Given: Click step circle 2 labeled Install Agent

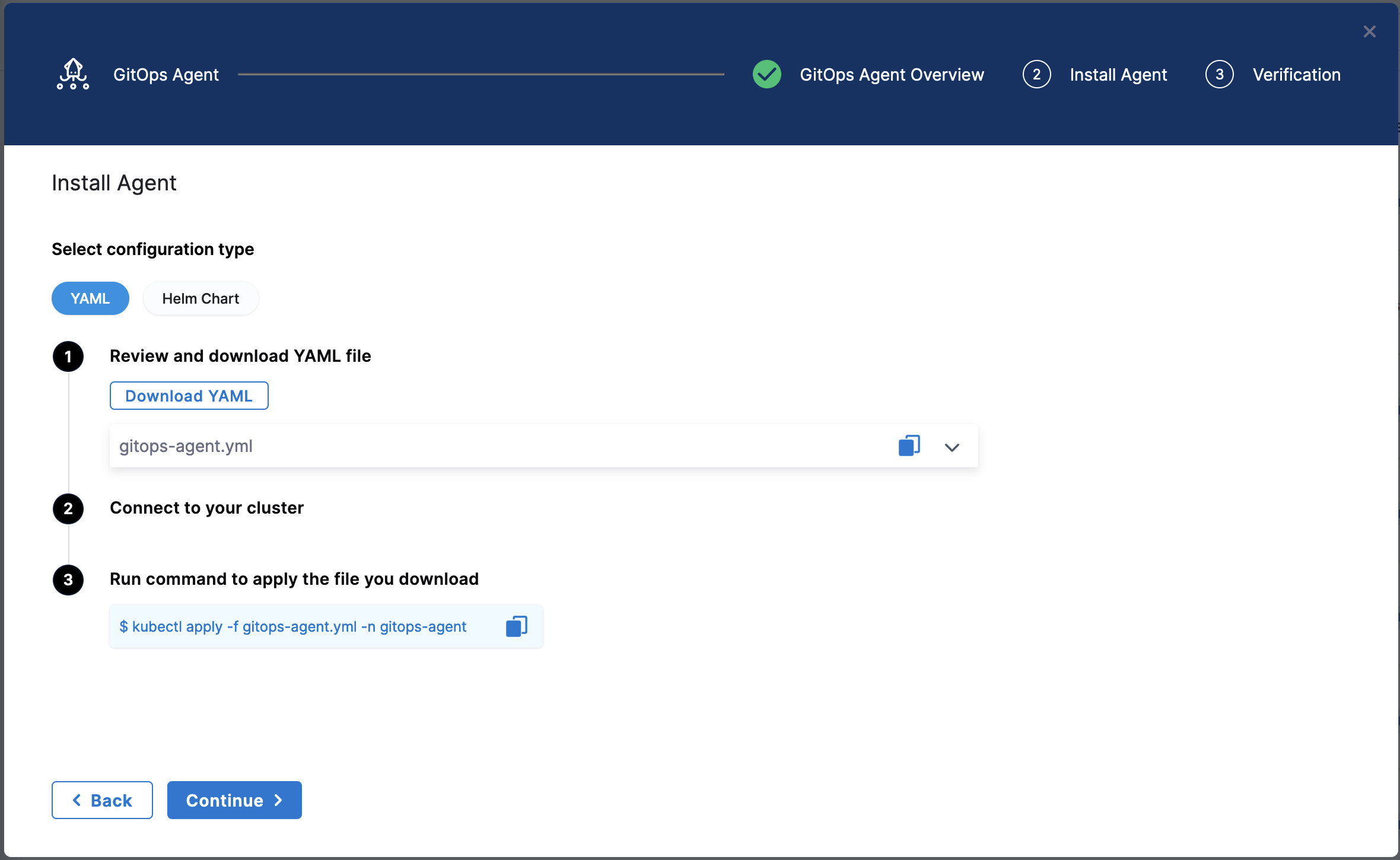Looking at the screenshot, I should click(1036, 74).
